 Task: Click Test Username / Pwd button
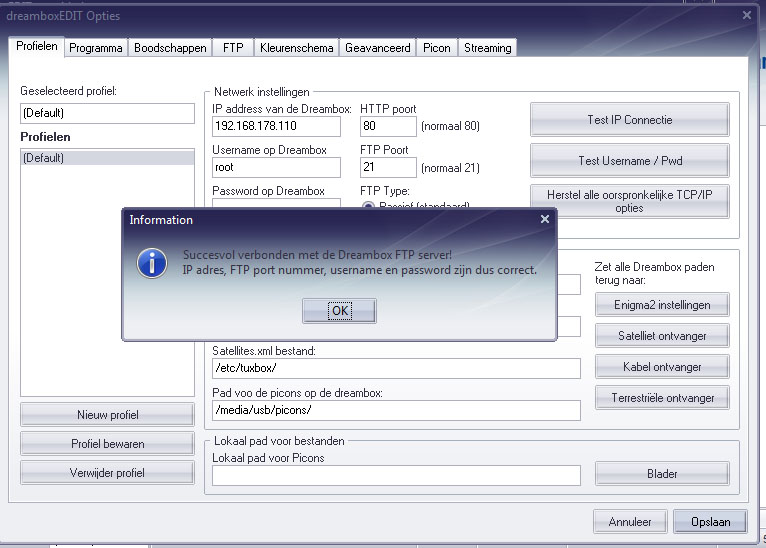pos(630,161)
